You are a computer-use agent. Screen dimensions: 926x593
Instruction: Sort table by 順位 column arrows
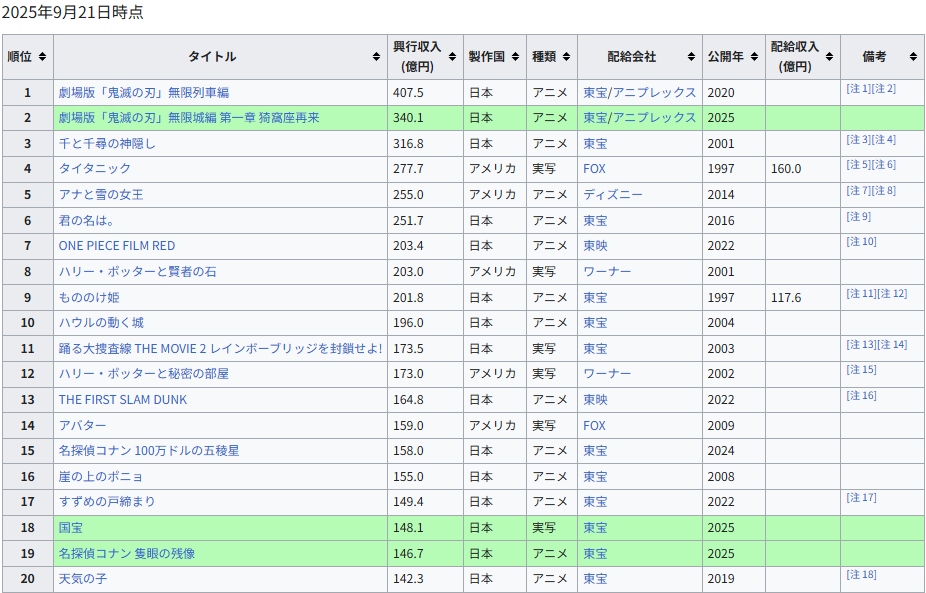(42, 57)
